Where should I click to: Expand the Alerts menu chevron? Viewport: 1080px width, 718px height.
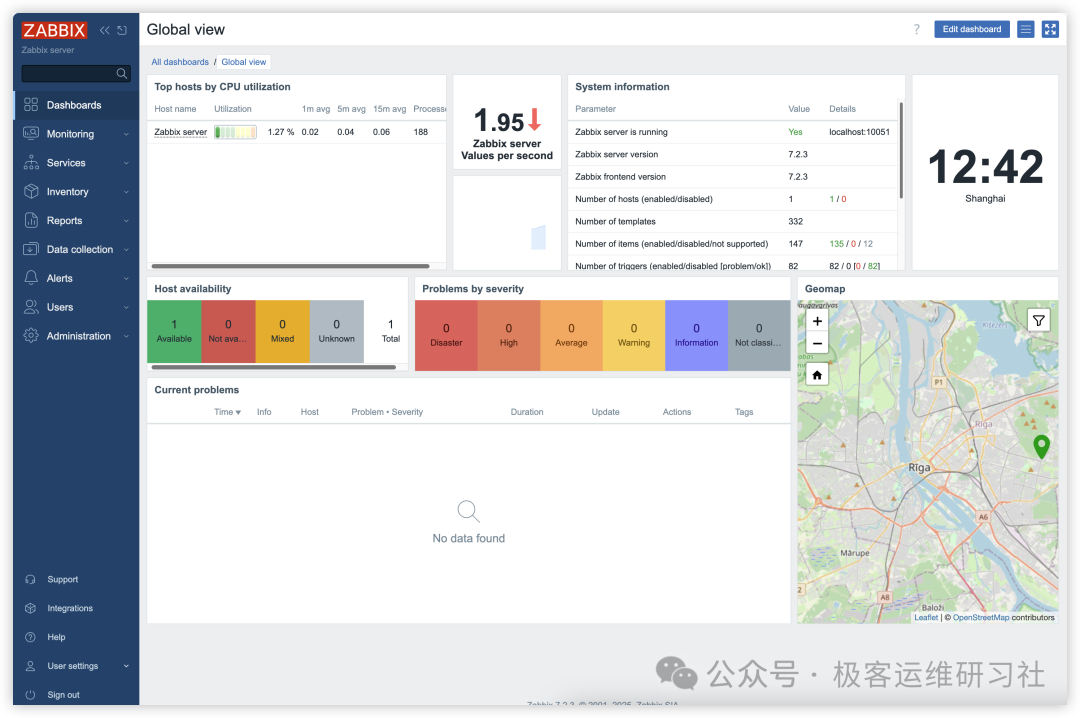click(126, 278)
